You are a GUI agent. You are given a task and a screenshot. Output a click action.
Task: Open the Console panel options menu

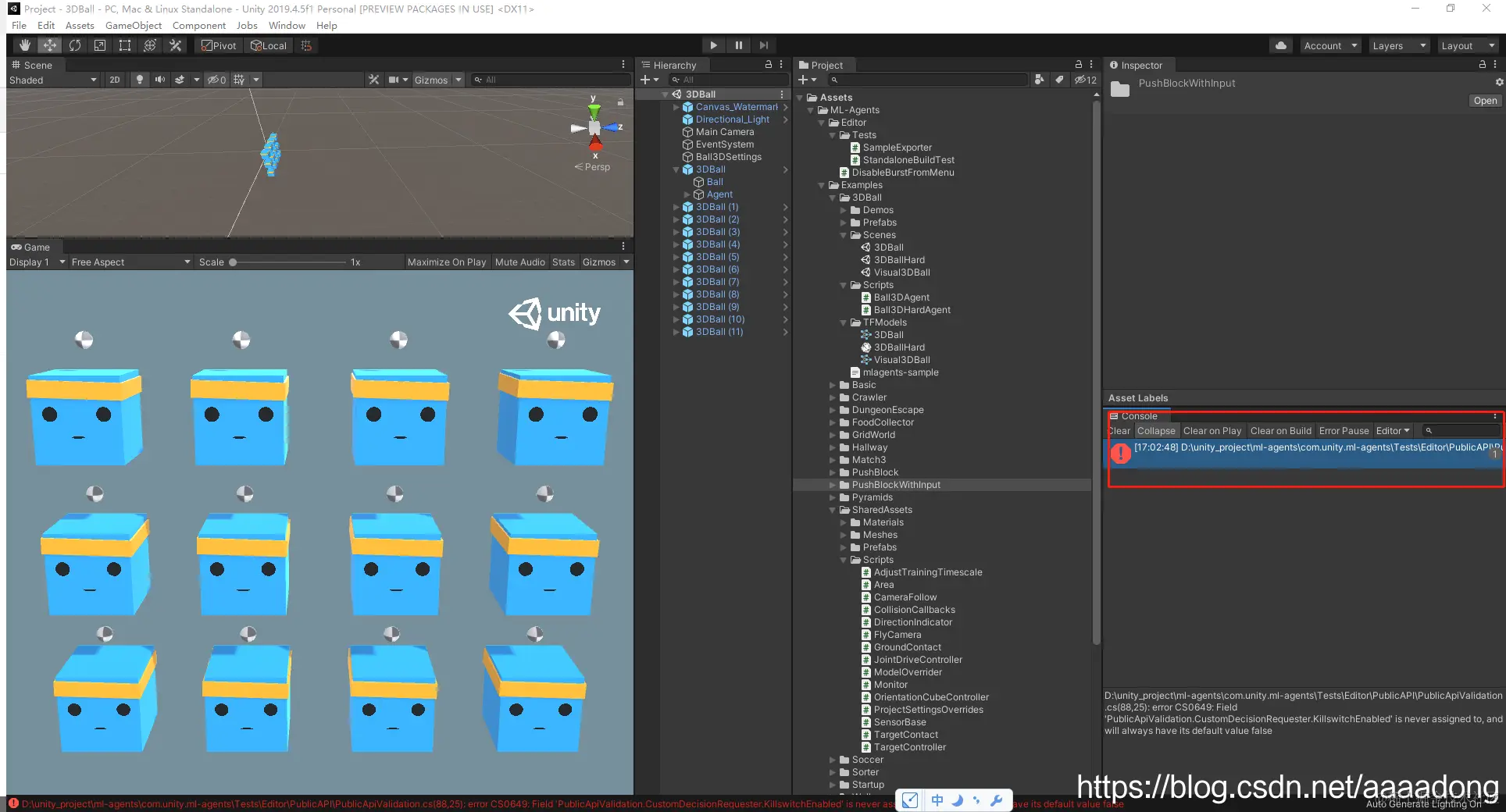tap(1495, 416)
